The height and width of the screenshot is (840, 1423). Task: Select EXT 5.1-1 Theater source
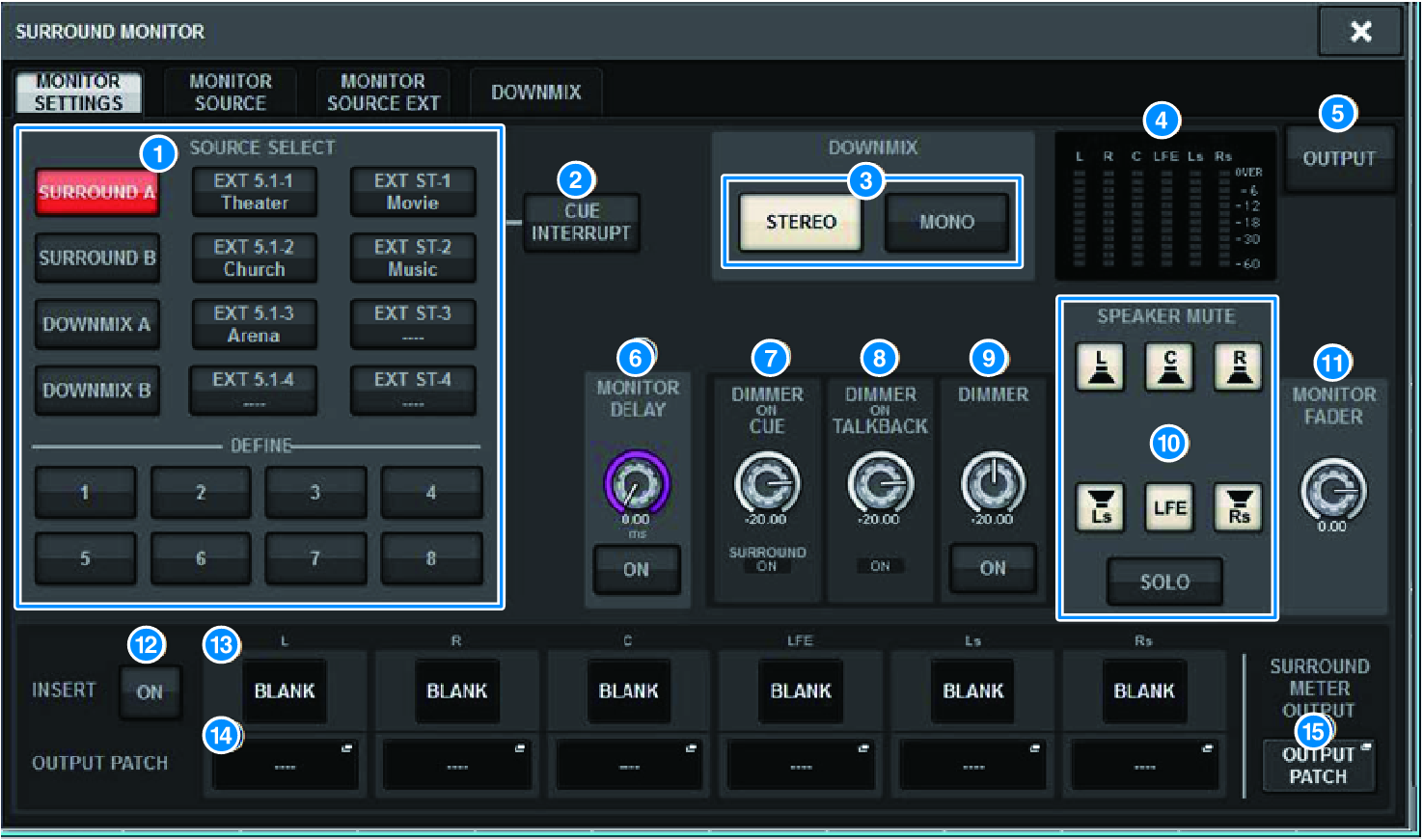(254, 192)
